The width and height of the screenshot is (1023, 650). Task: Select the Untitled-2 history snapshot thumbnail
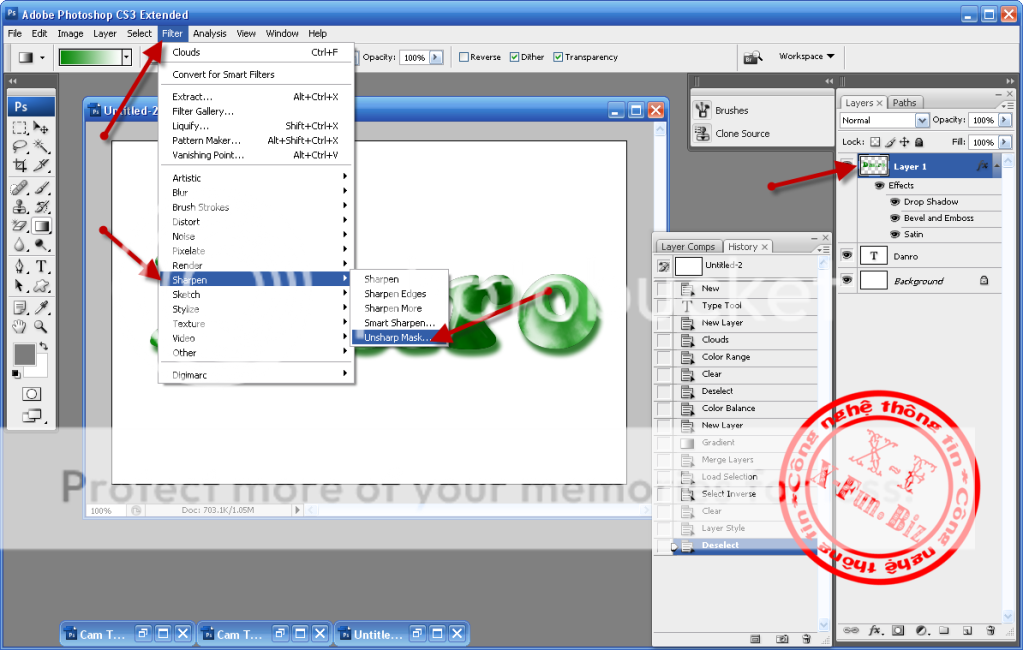click(x=688, y=266)
